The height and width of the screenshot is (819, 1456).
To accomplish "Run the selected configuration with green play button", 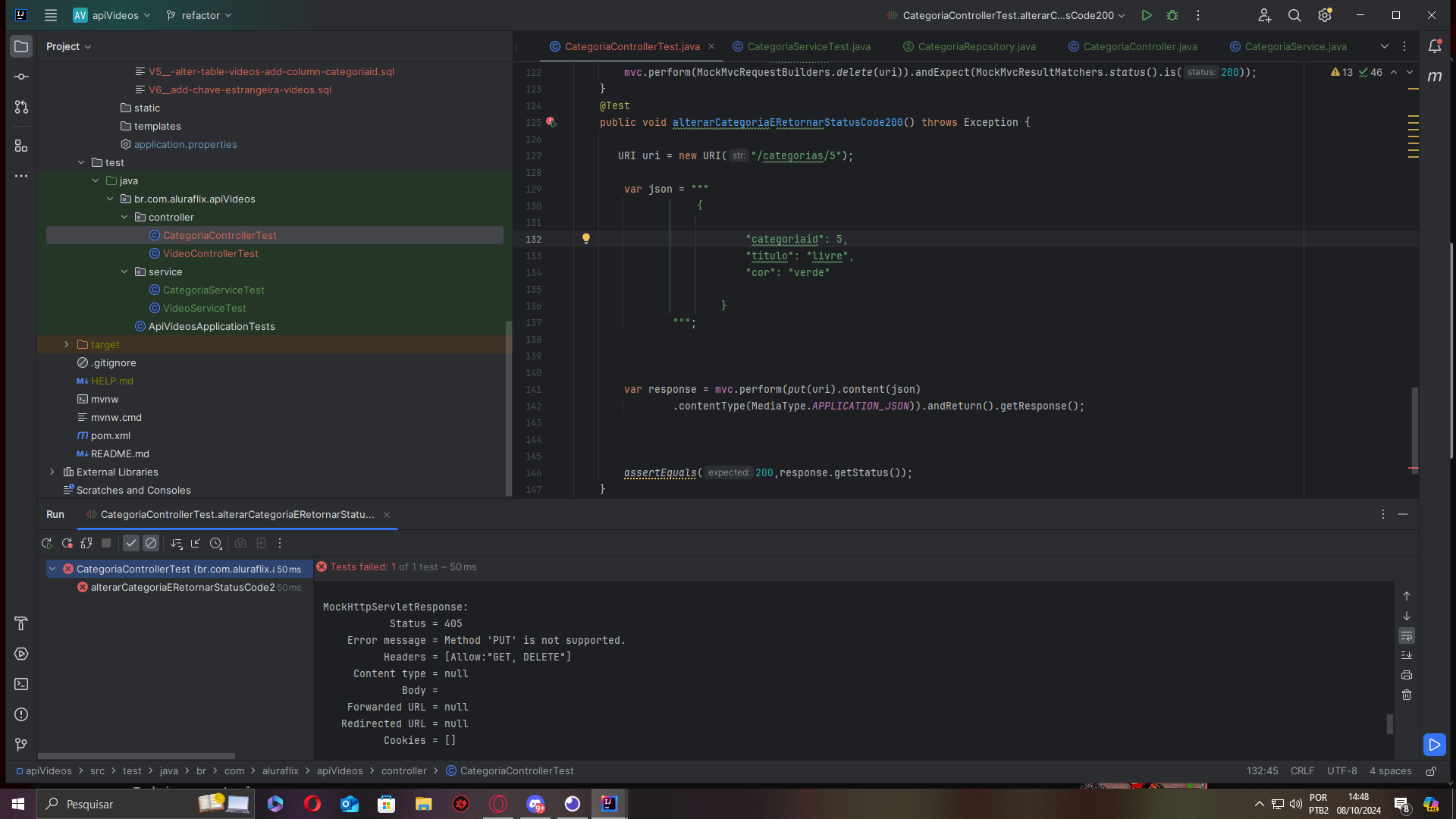I will pos(1147,15).
